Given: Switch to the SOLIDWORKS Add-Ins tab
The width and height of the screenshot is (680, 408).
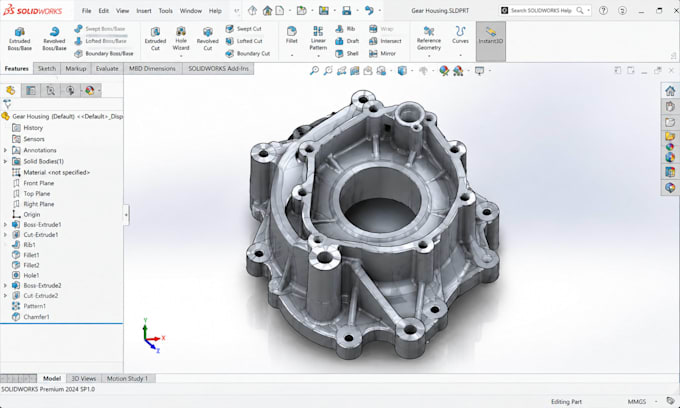Looking at the screenshot, I should coord(218,69).
